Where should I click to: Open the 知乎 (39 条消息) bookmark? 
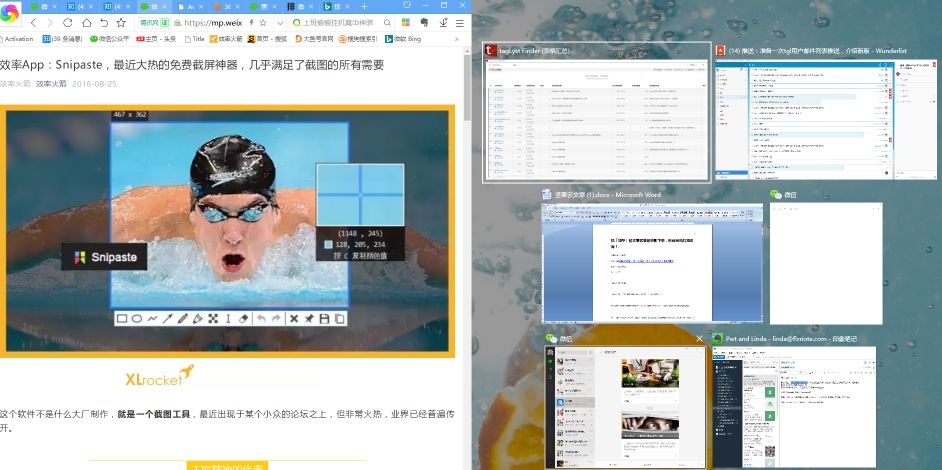pos(62,39)
